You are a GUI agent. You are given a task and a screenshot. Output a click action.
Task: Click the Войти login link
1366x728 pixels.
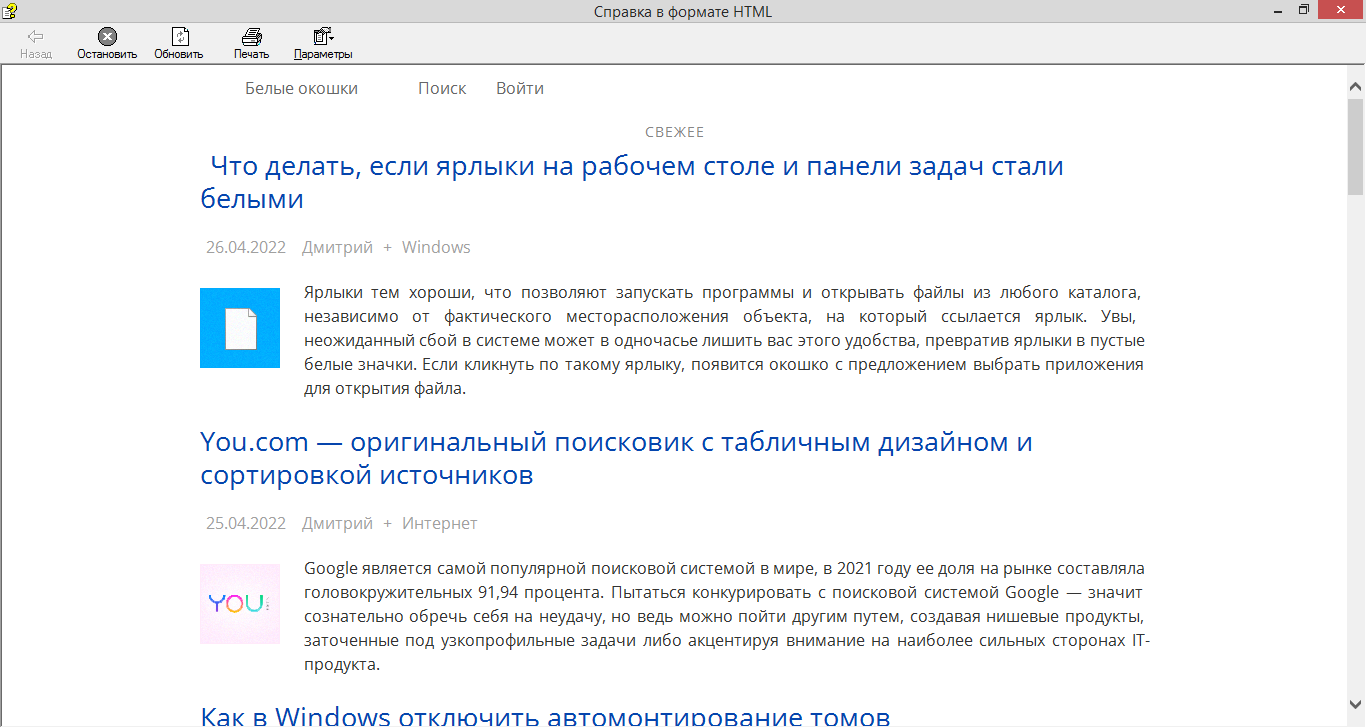(x=520, y=88)
